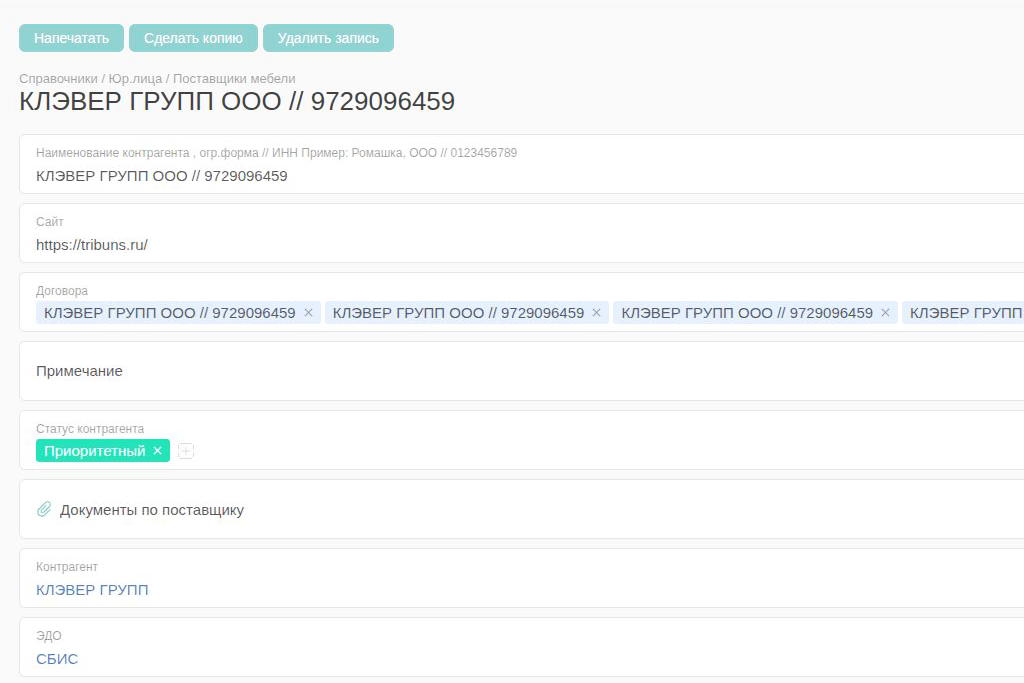
Task: Go to Юр.лица breadcrumb
Action: coord(135,78)
